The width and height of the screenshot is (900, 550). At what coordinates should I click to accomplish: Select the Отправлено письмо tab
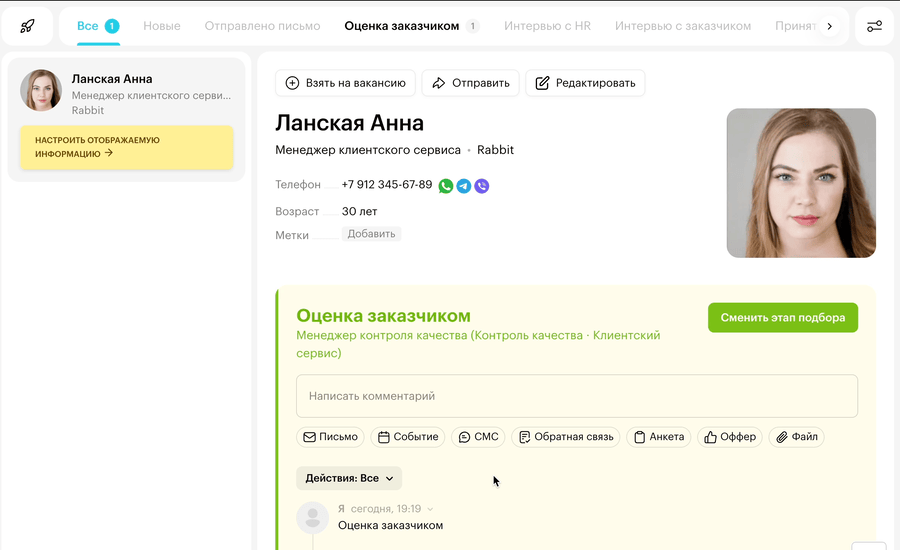(x=262, y=26)
